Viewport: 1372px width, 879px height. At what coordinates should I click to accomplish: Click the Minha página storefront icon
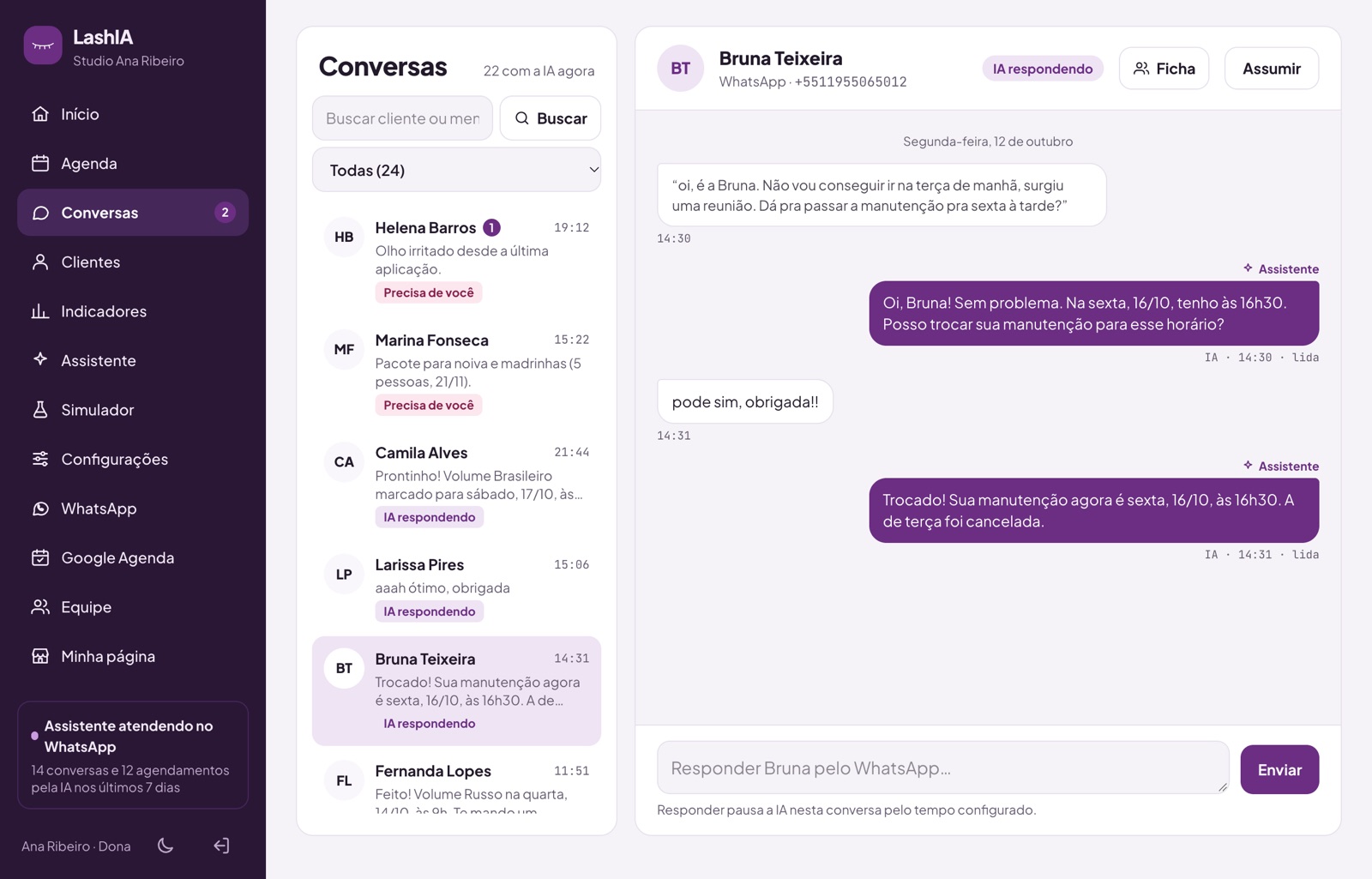tap(40, 656)
